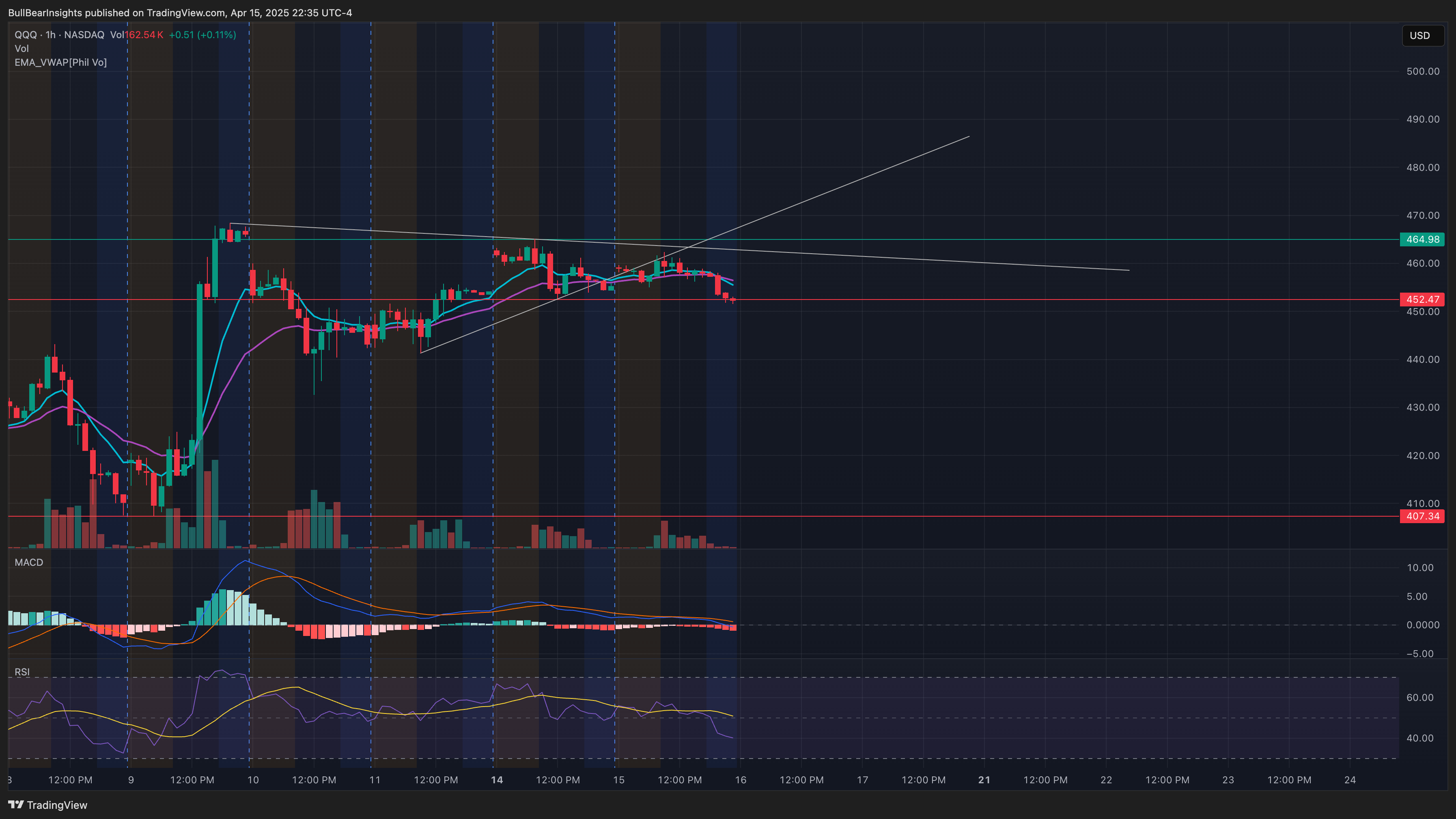Click the RSI pane label
The width and height of the screenshot is (1456, 819).
click(x=22, y=672)
